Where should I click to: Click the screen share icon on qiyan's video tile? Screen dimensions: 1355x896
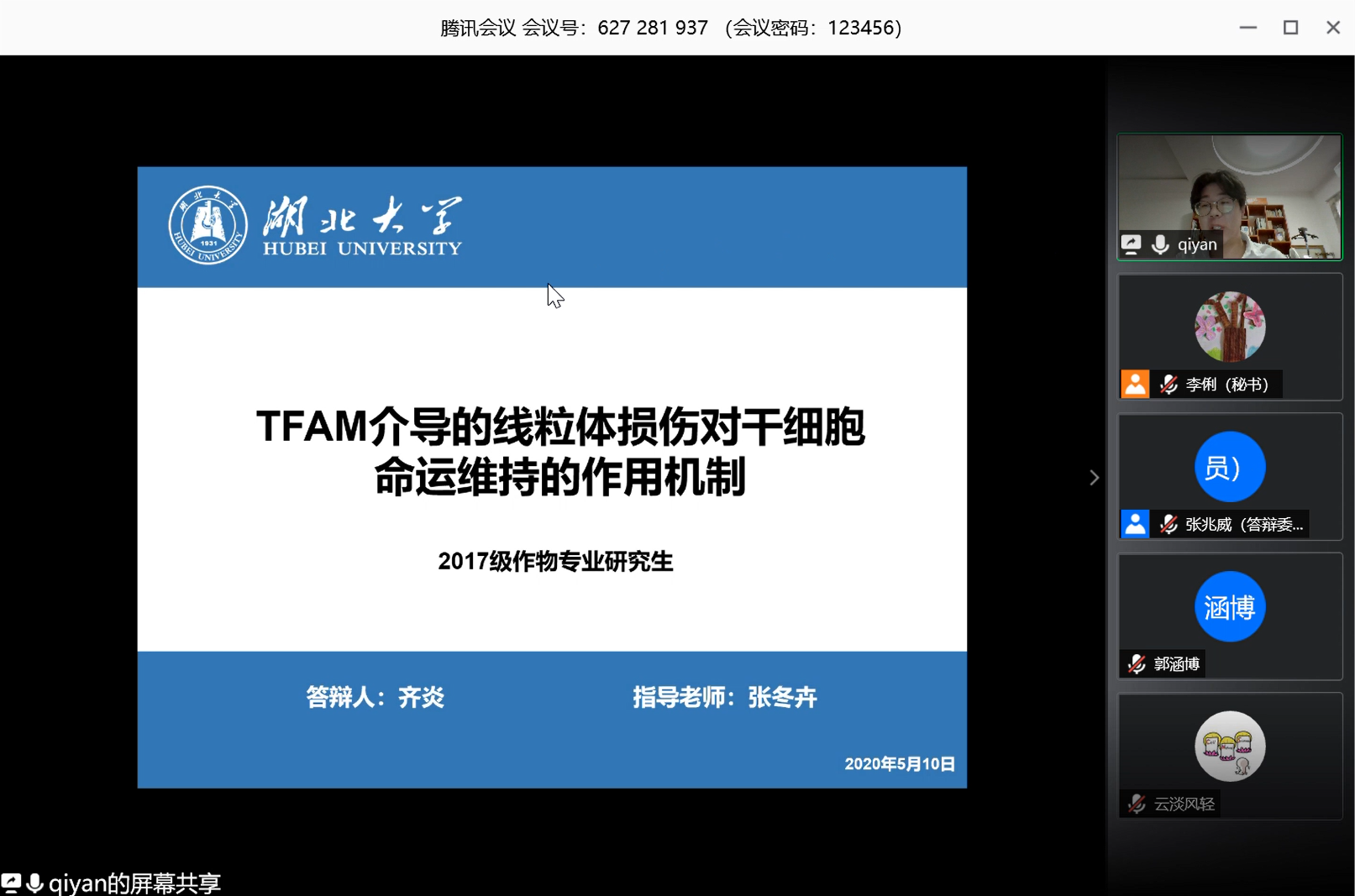(x=1132, y=244)
